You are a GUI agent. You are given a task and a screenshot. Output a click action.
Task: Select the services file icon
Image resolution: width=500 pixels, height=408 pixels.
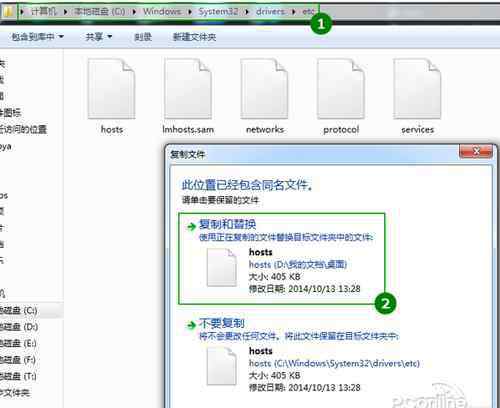pyautogui.click(x=417, y=89)
